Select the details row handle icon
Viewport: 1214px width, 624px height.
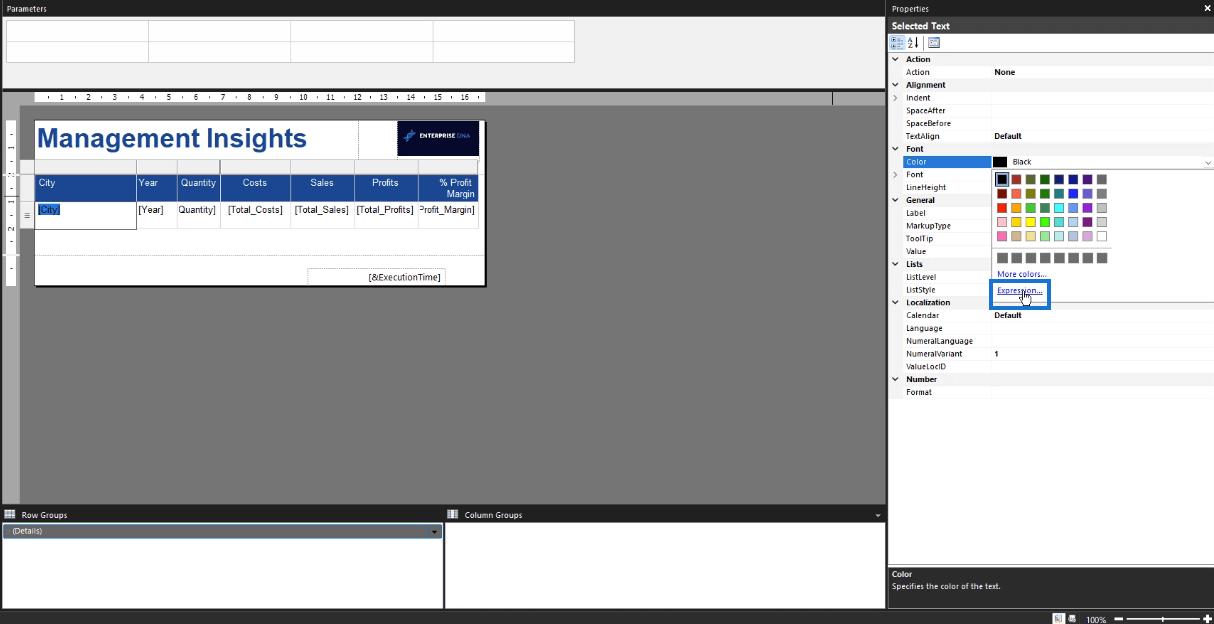tap(27, 215)
